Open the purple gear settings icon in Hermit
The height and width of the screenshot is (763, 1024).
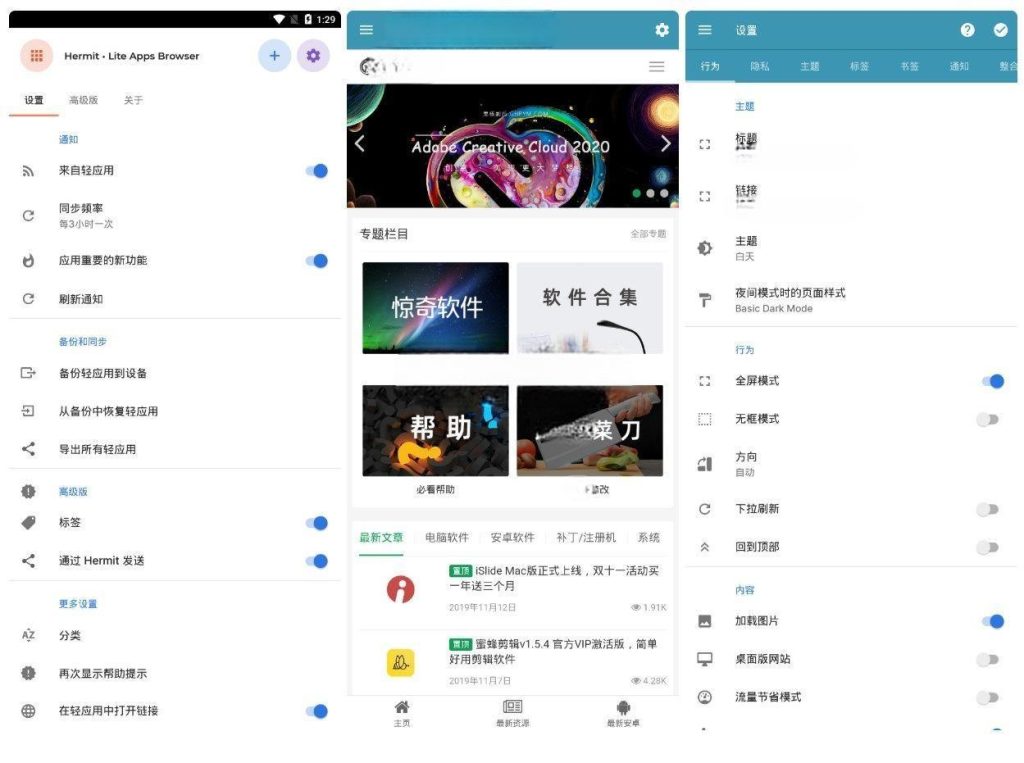click(x=313, y=56)
